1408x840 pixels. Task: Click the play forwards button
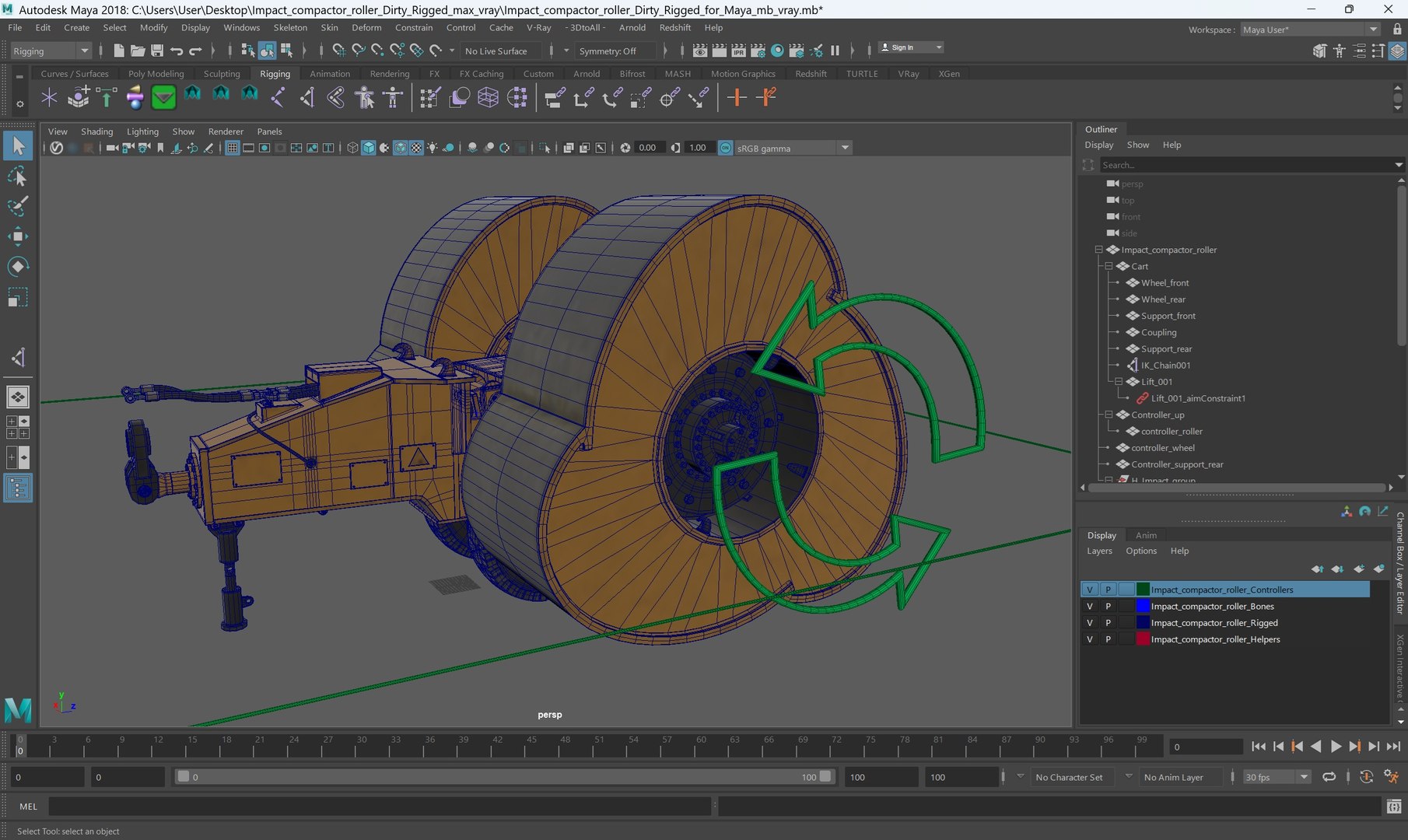(x=1336, y=746)
